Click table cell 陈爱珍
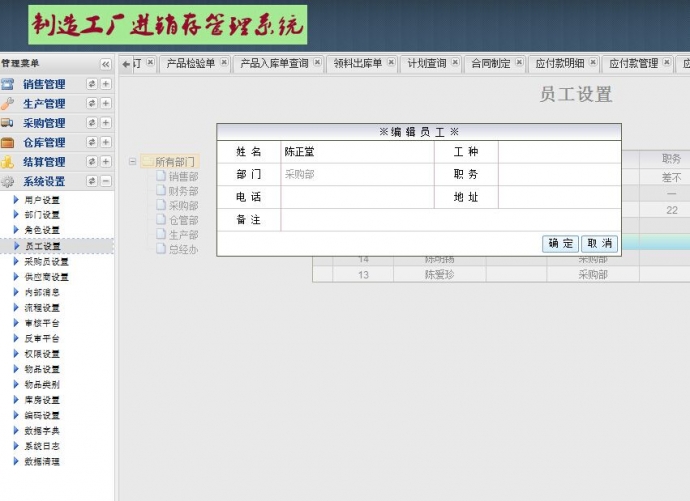This screenshot has height=501, width=690. (x=440, y=275)
